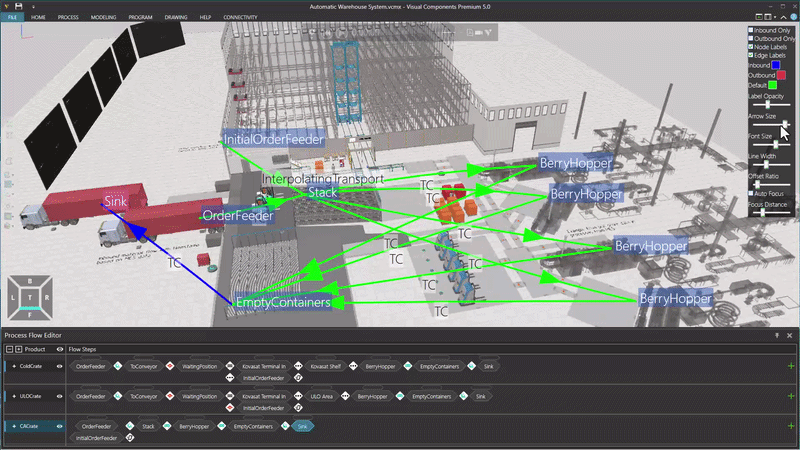Viewport: 800px width, 450px height.
Task: Expand all products with the plus icon
Action: click(x=18, y=349)
